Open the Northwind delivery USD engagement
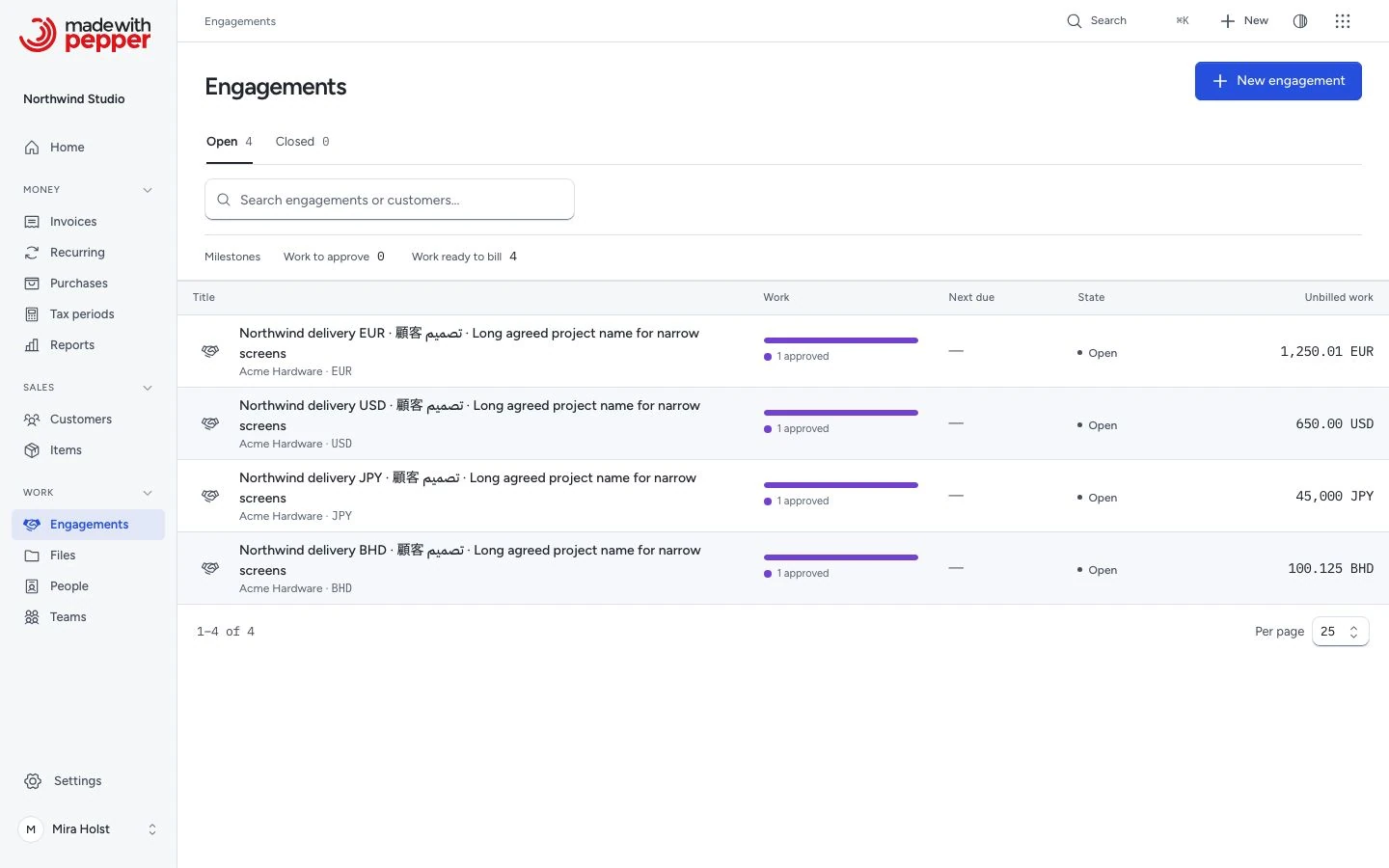 pos(470,416)
